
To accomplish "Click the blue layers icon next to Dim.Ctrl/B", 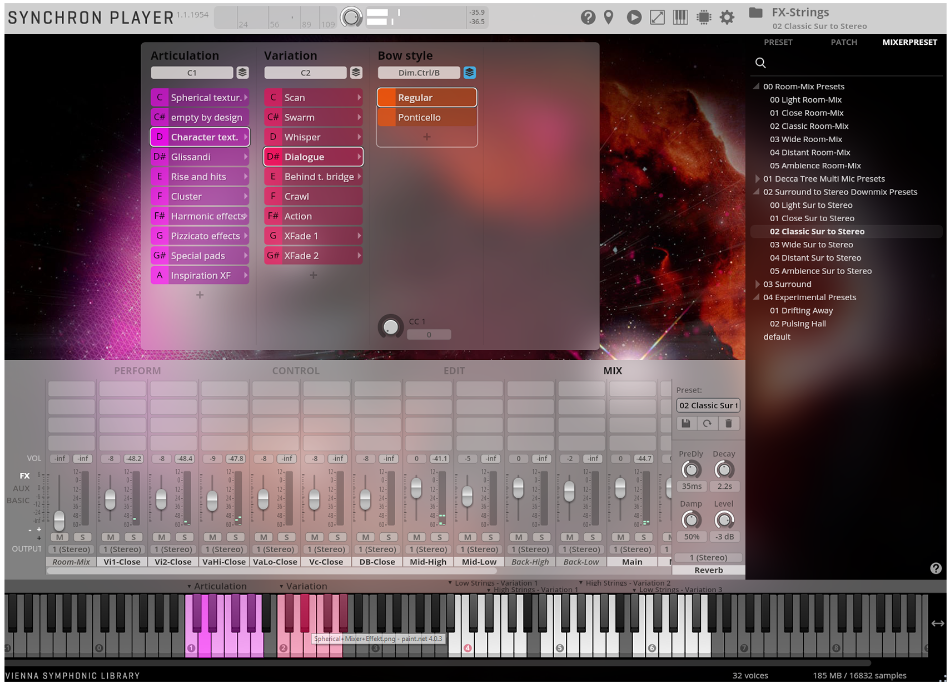I will coord(470,73).
